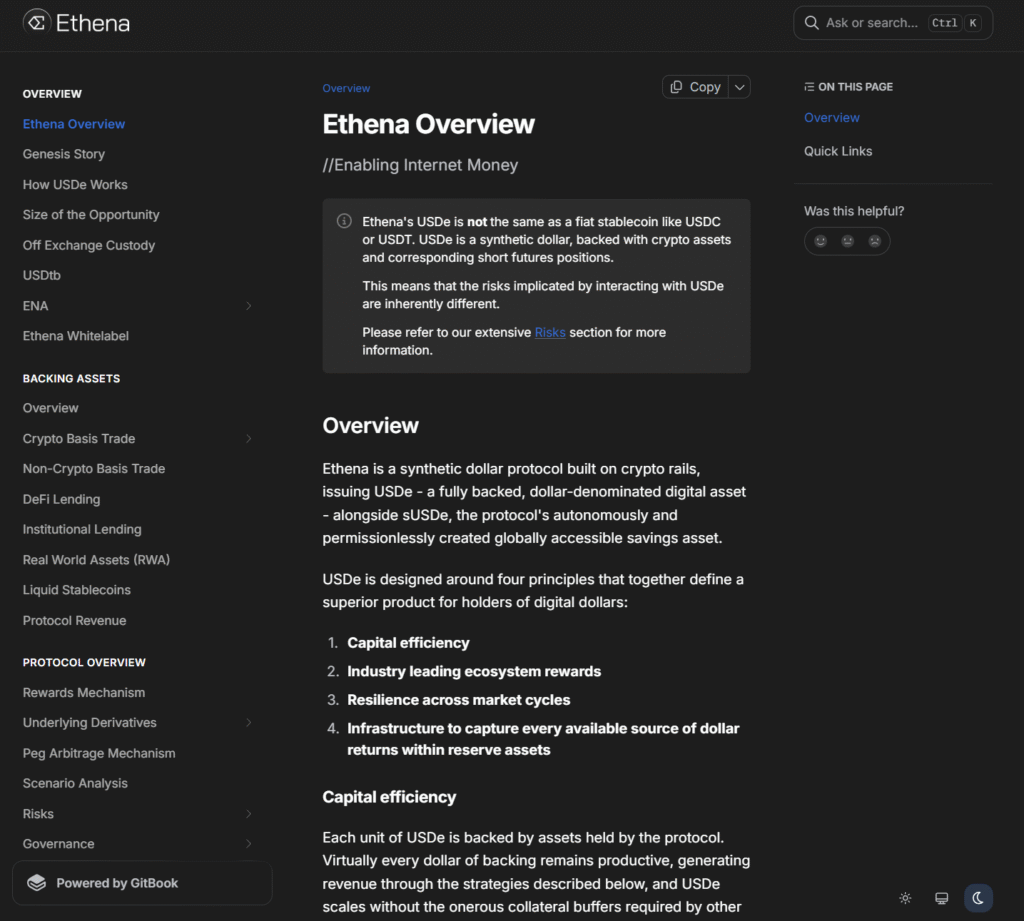Follow the Risks link in notice
The image size is (1024, 921).
550,332
